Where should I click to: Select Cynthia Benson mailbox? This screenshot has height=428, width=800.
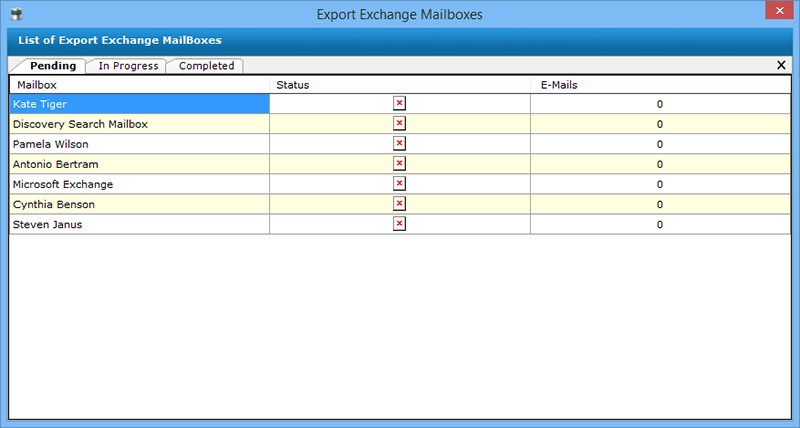(139, 204)
